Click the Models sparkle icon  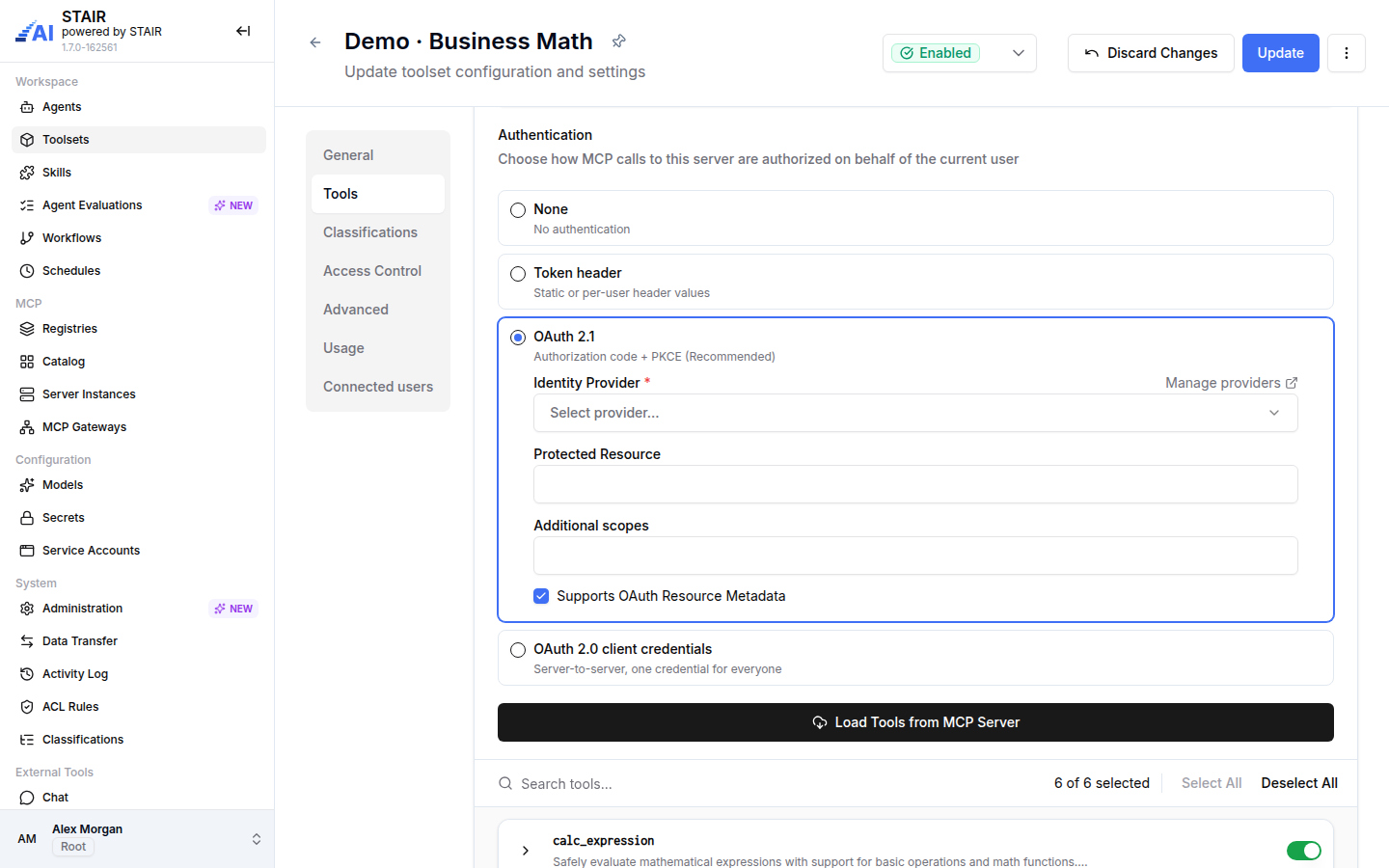click(27, 485)
